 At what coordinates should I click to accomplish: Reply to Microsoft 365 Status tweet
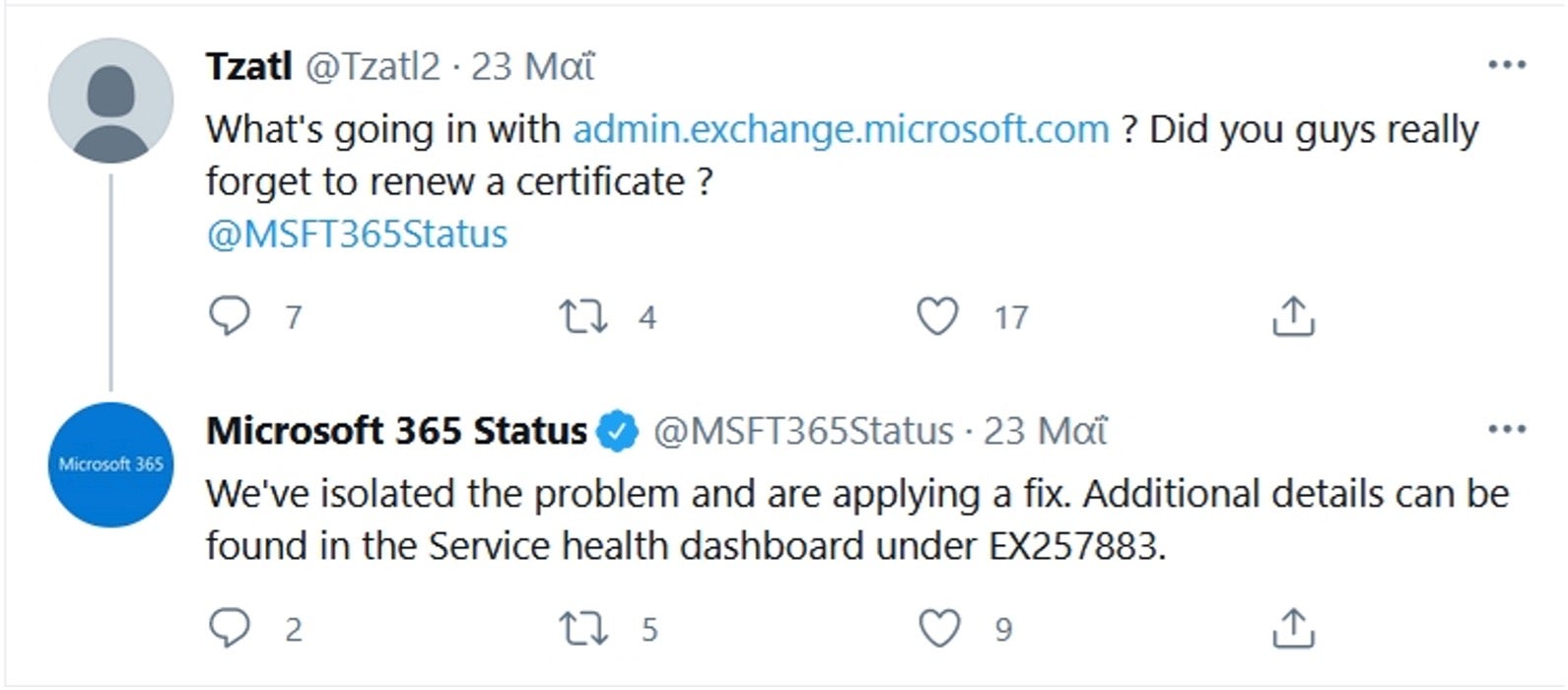[231, 628]
